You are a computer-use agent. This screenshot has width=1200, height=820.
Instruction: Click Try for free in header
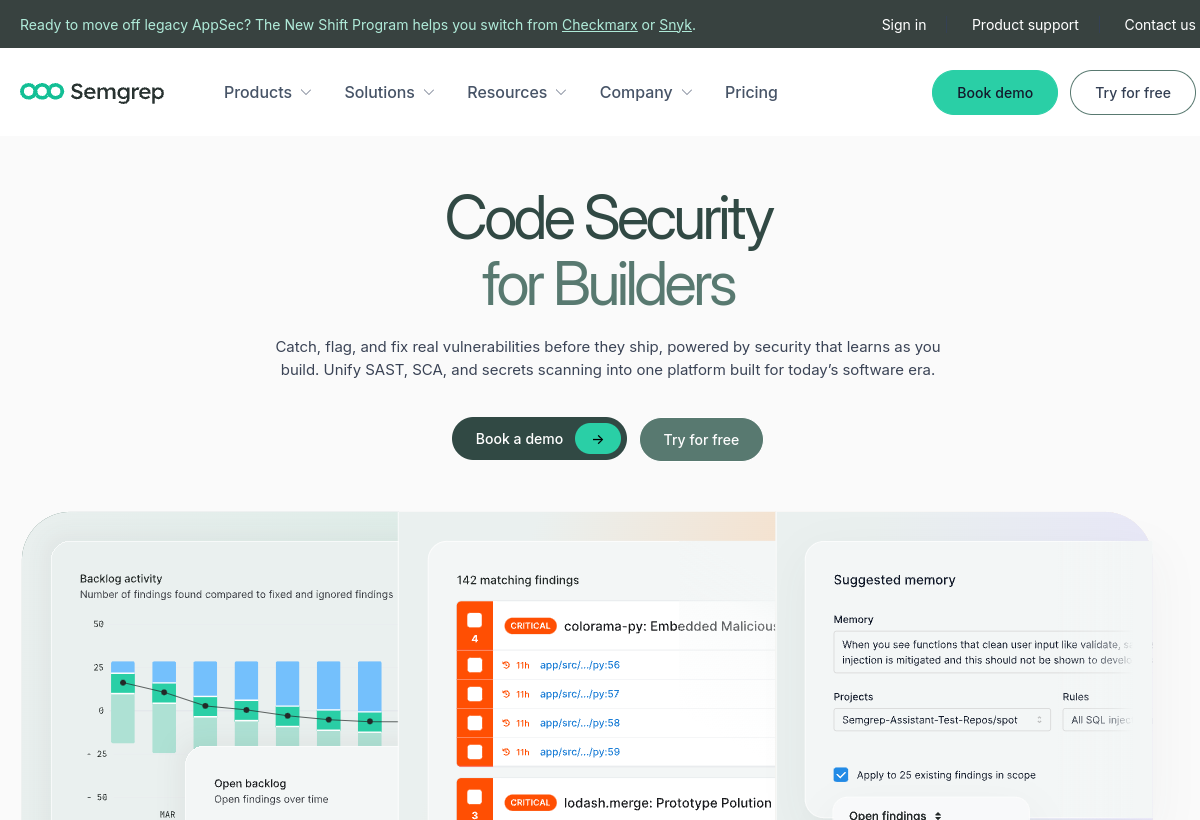pyautogui.click(x=1133, y=92)
